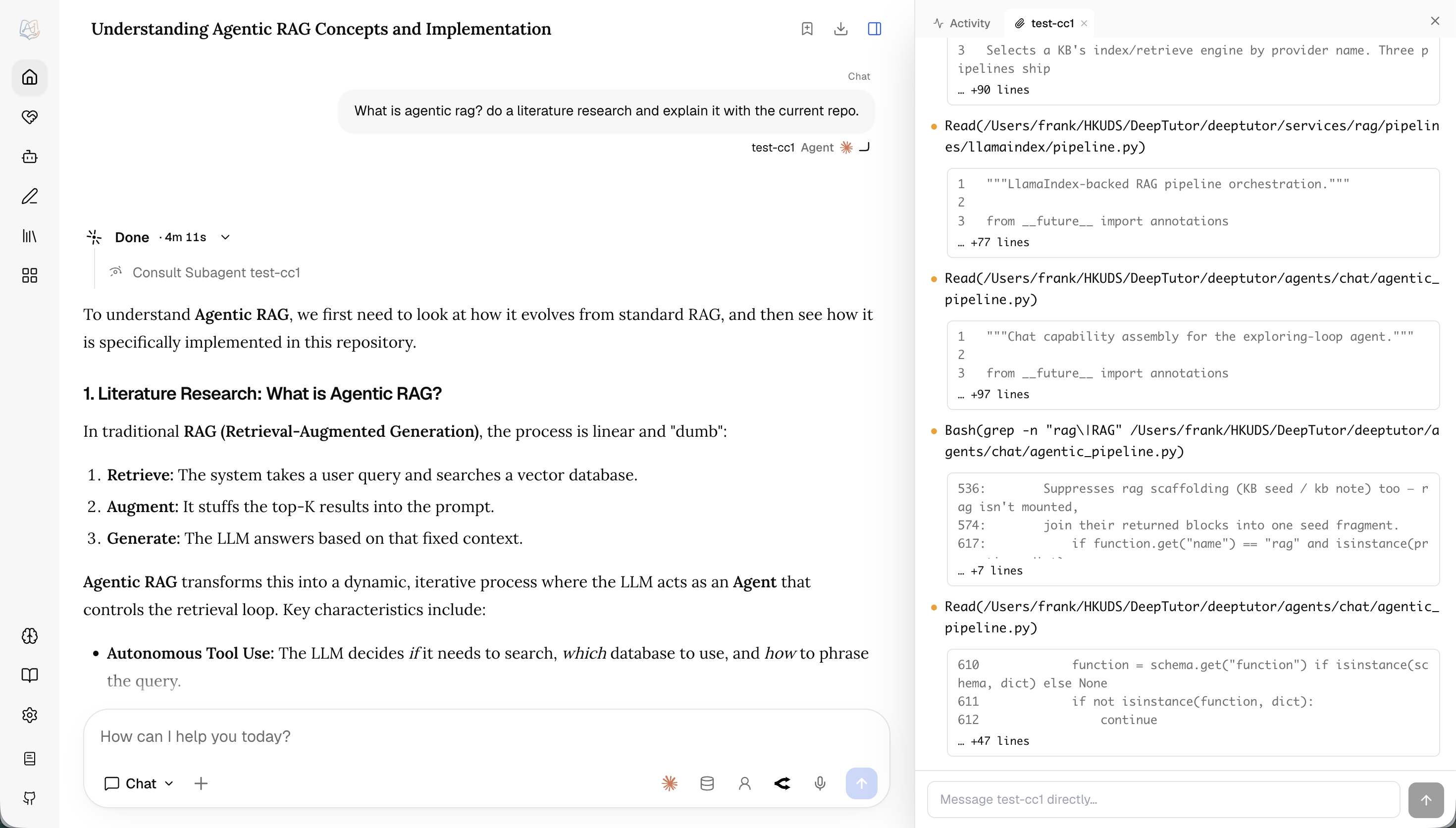Image resolution: width=1456 pixels, height=828 pixels.
Task: Open the brain memory sidebar icon
Action: click(x=30, y=636)
